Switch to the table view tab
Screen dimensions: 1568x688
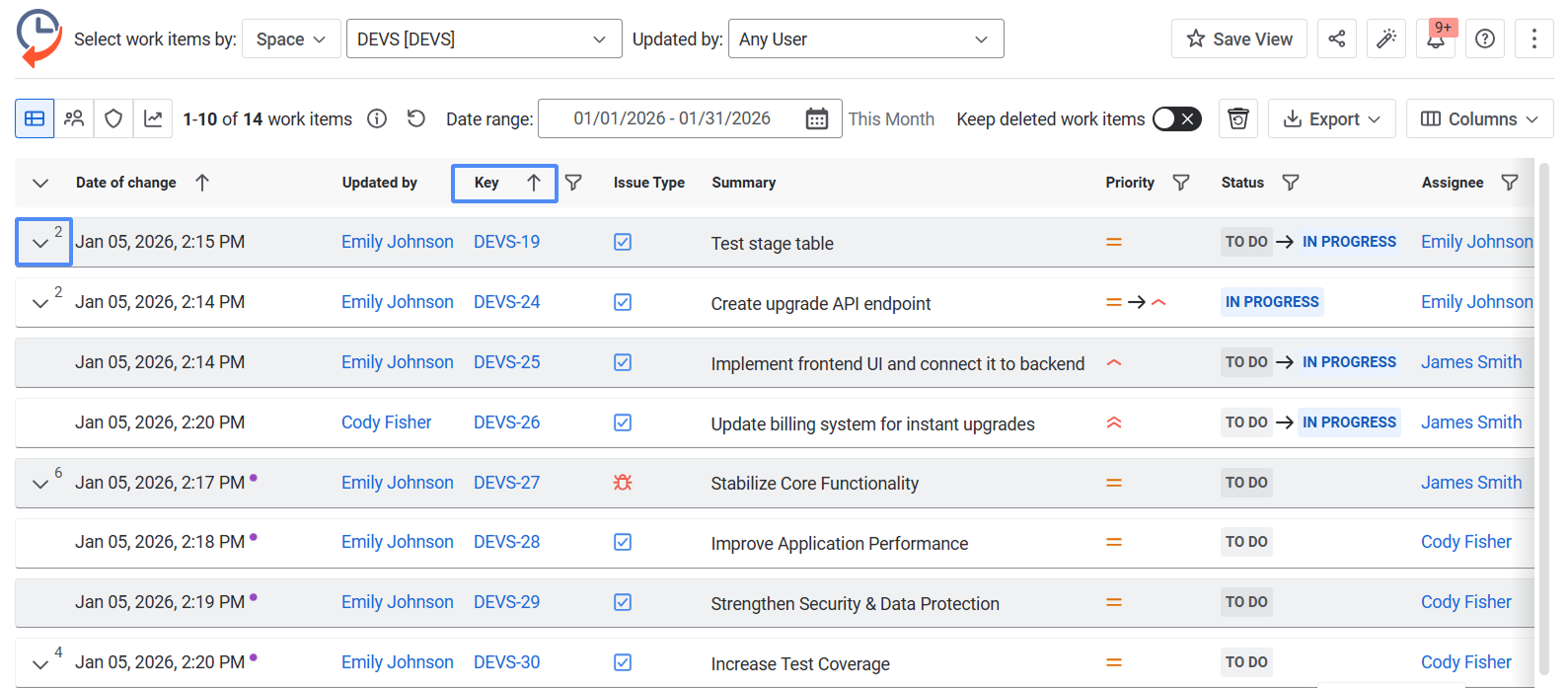point(35,118)
